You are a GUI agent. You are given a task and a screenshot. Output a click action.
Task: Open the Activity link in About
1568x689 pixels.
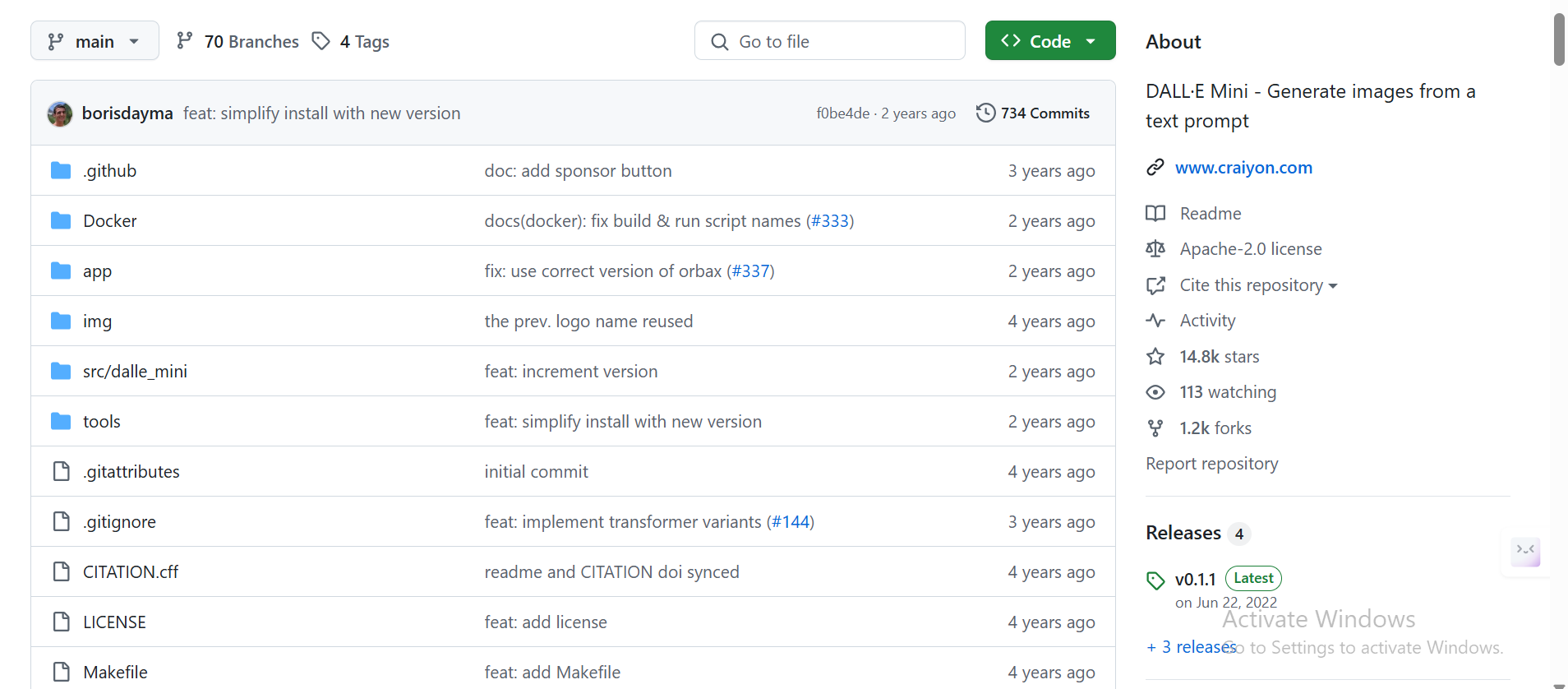tap(1207, 321)
